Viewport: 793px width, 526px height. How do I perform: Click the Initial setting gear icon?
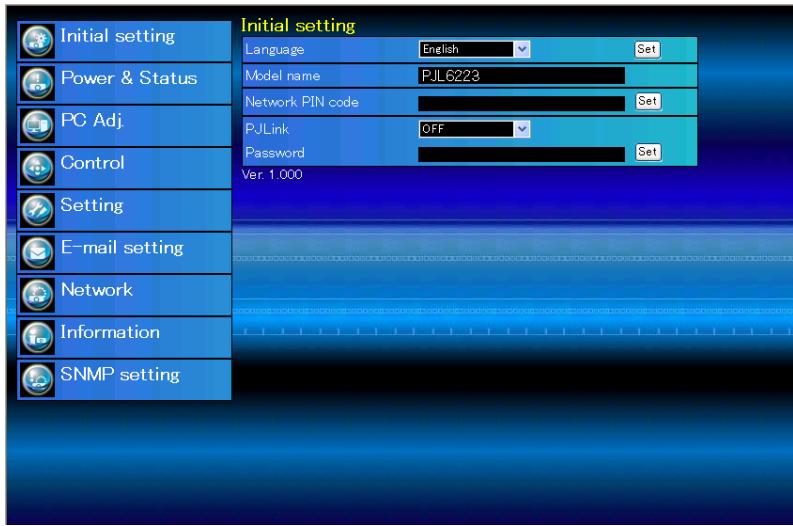37,41
